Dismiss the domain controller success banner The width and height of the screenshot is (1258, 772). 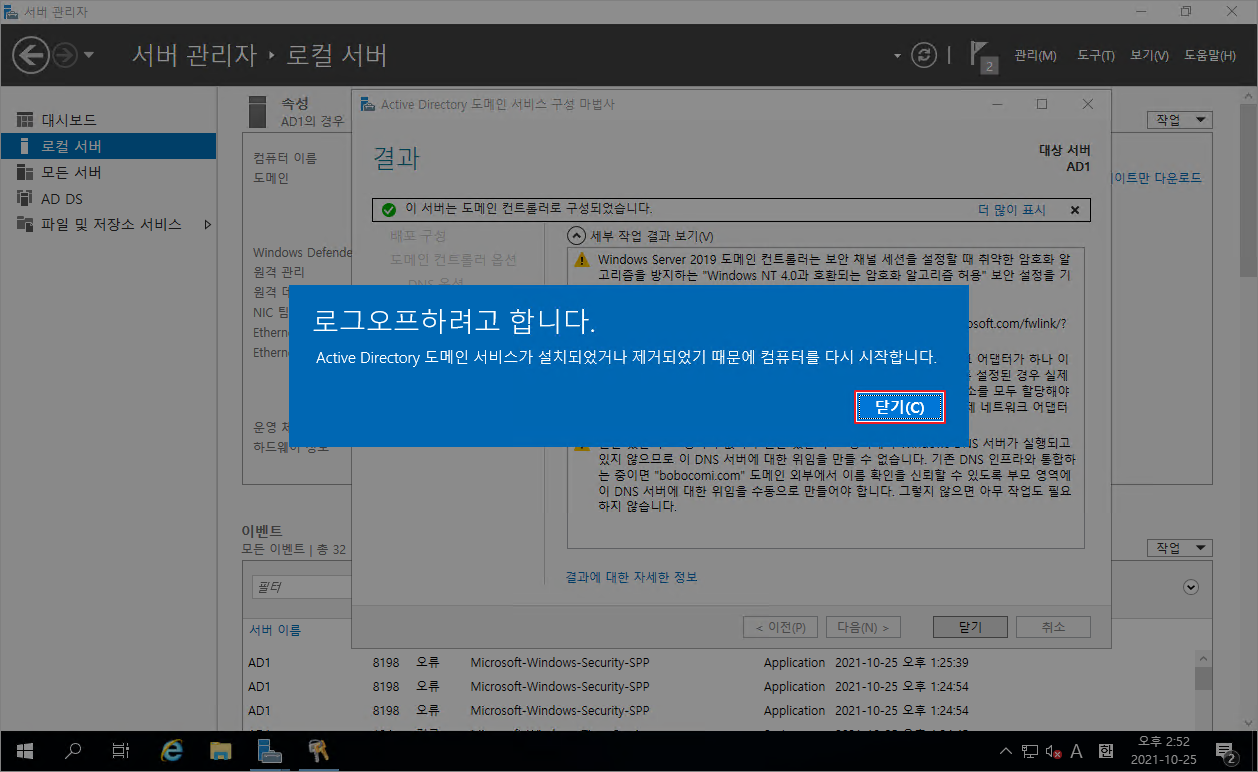1074,210
